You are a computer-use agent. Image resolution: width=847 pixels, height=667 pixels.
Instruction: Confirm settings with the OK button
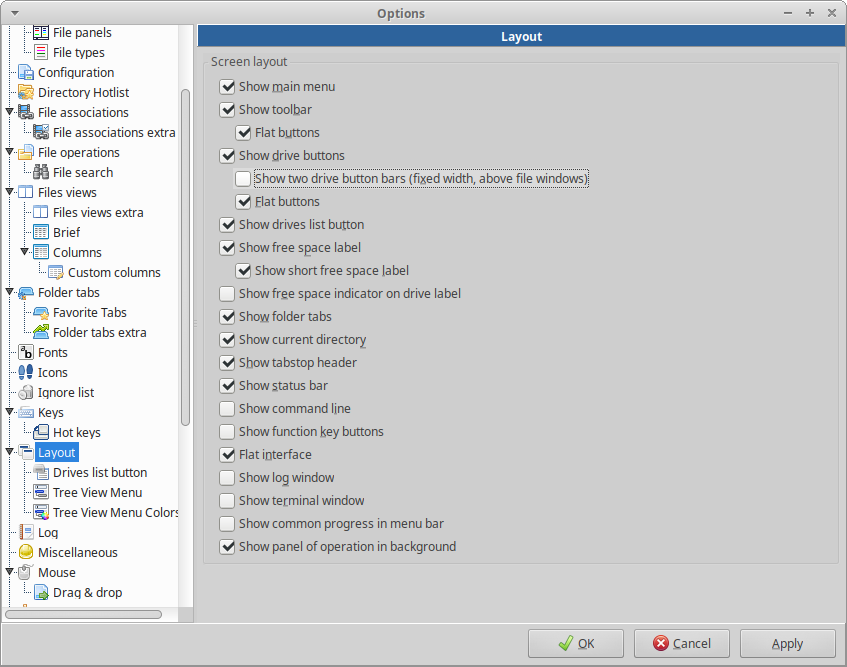[575, 643]
